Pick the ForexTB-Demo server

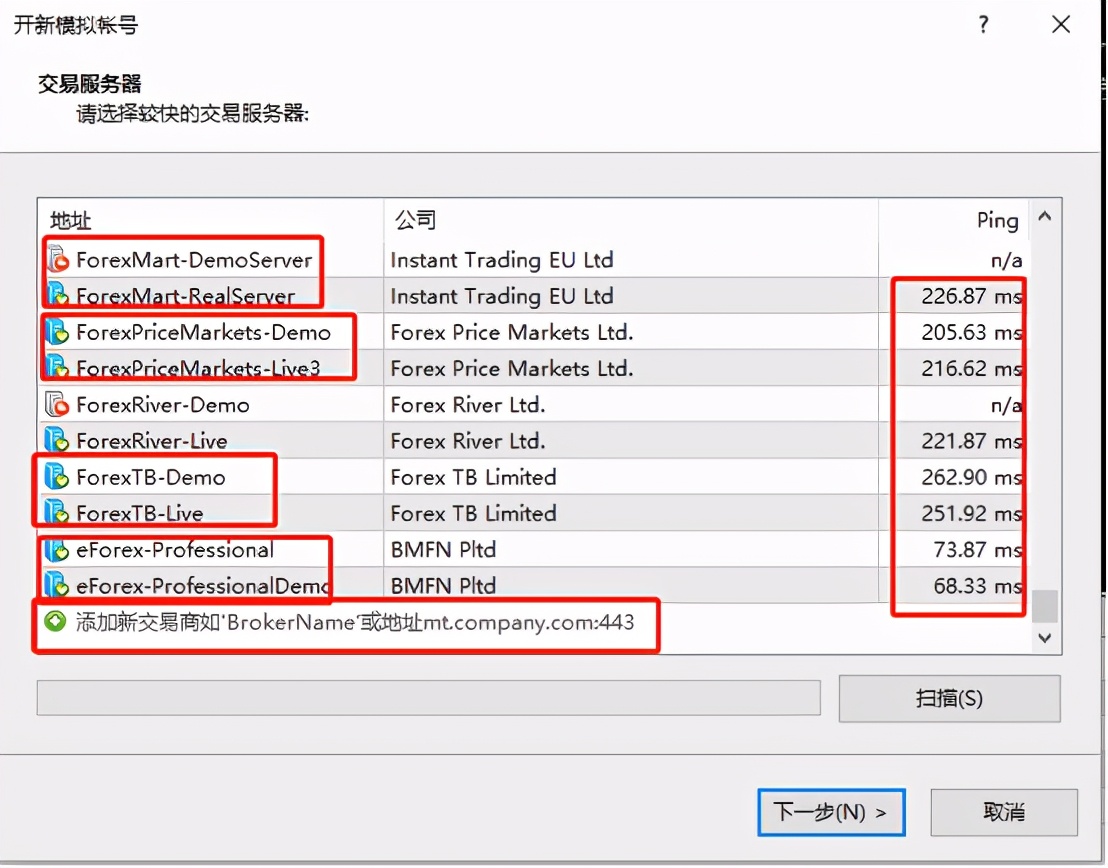pyautogui.click(x=151, y=477)
